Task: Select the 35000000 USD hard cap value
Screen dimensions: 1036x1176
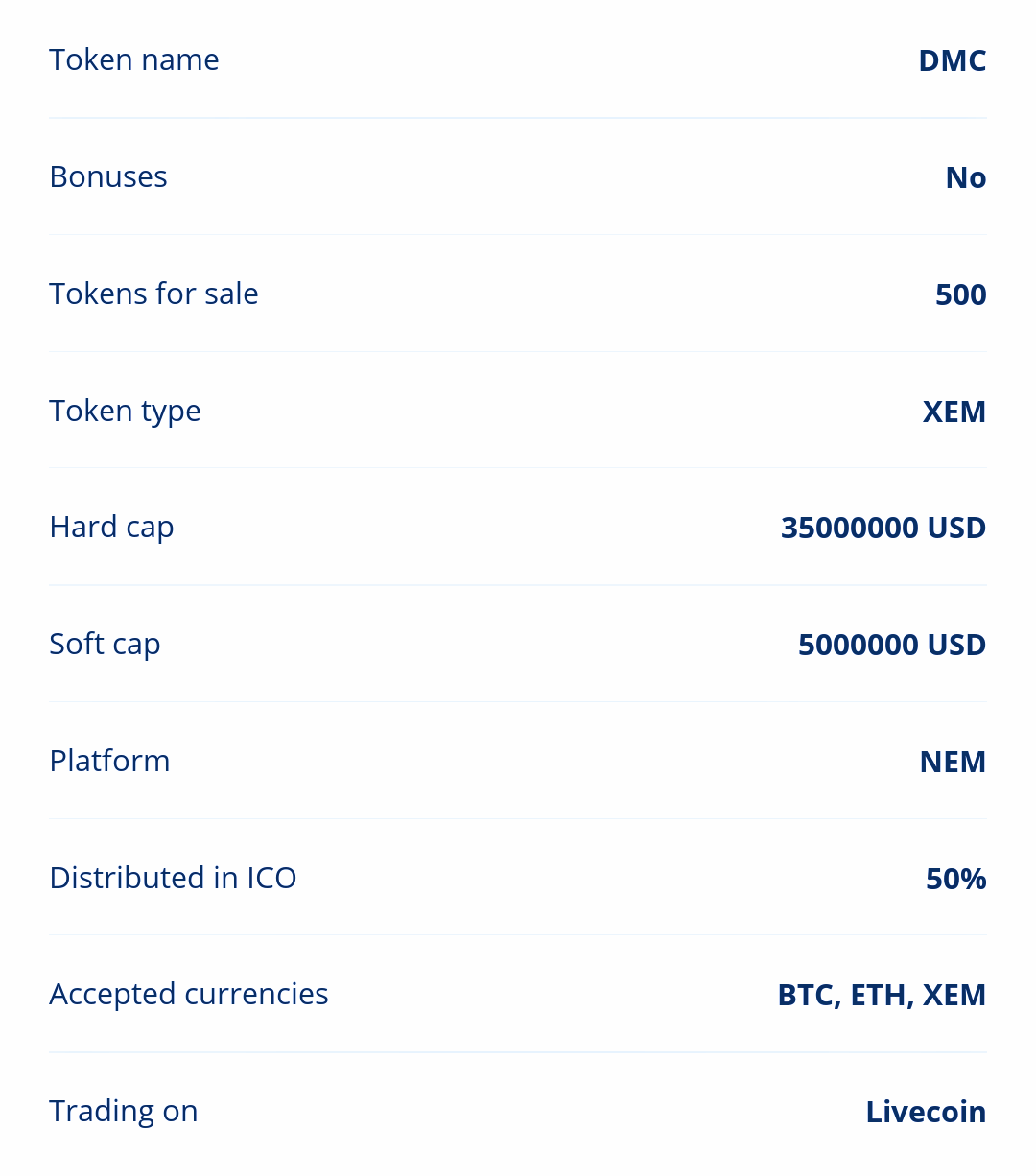Action: (883, 528)
